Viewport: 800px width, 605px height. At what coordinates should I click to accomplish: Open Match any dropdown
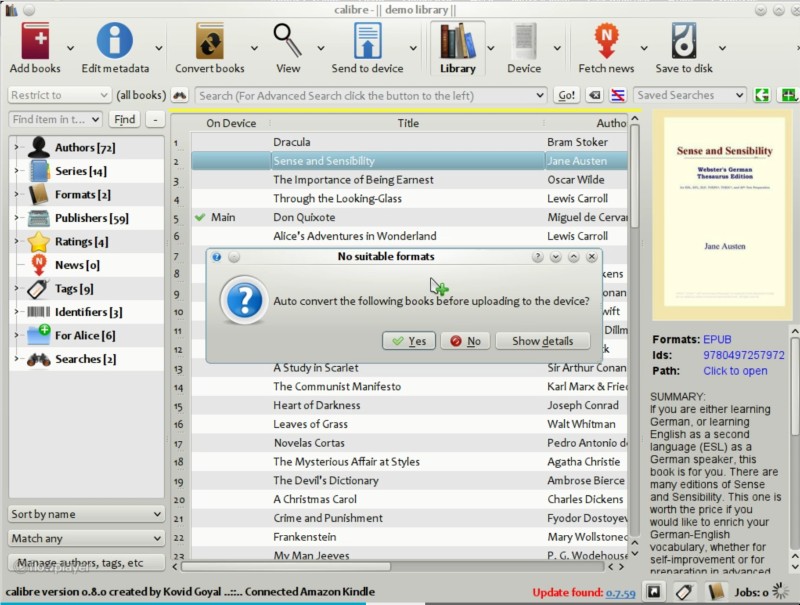point(86,538)
